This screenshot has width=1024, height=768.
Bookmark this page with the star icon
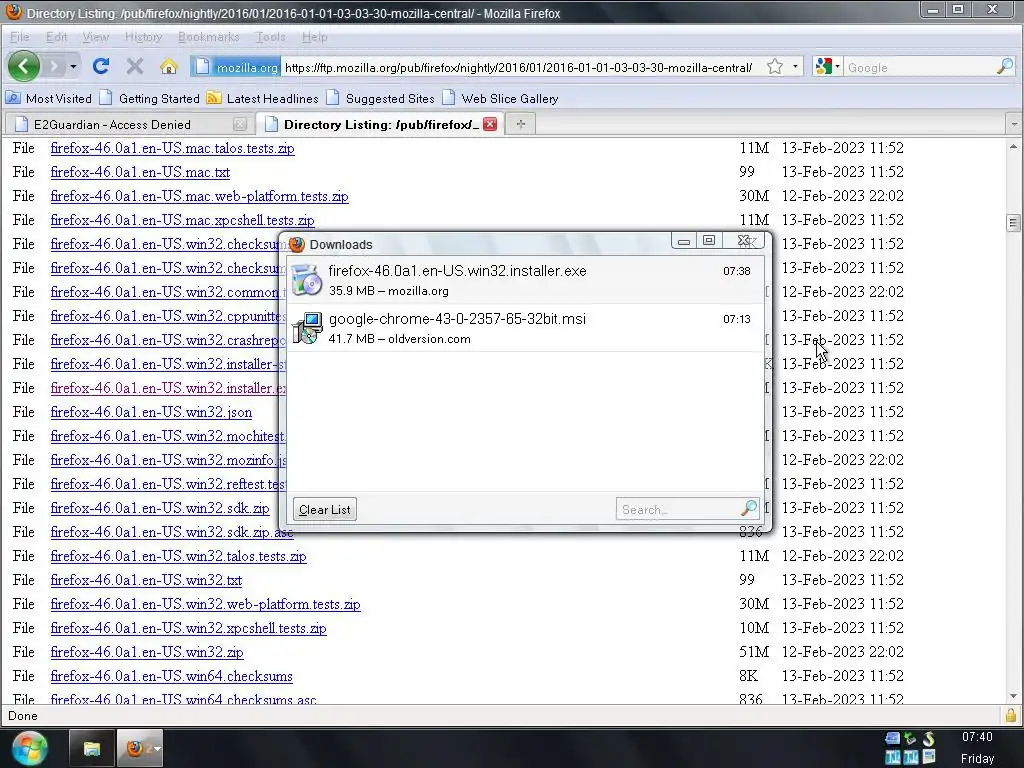tap(775, 67)
